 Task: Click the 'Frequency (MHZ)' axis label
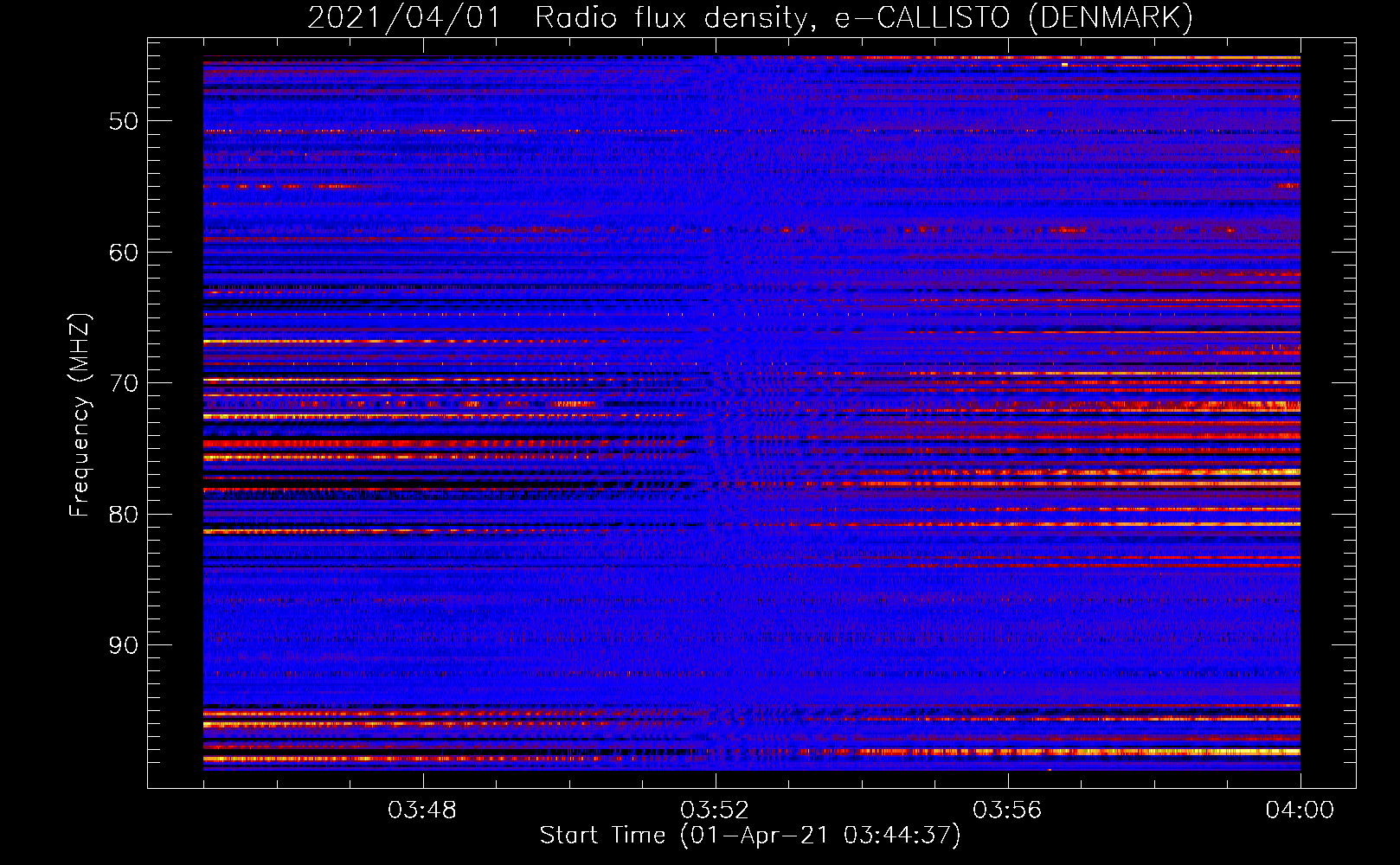[80, 415]
